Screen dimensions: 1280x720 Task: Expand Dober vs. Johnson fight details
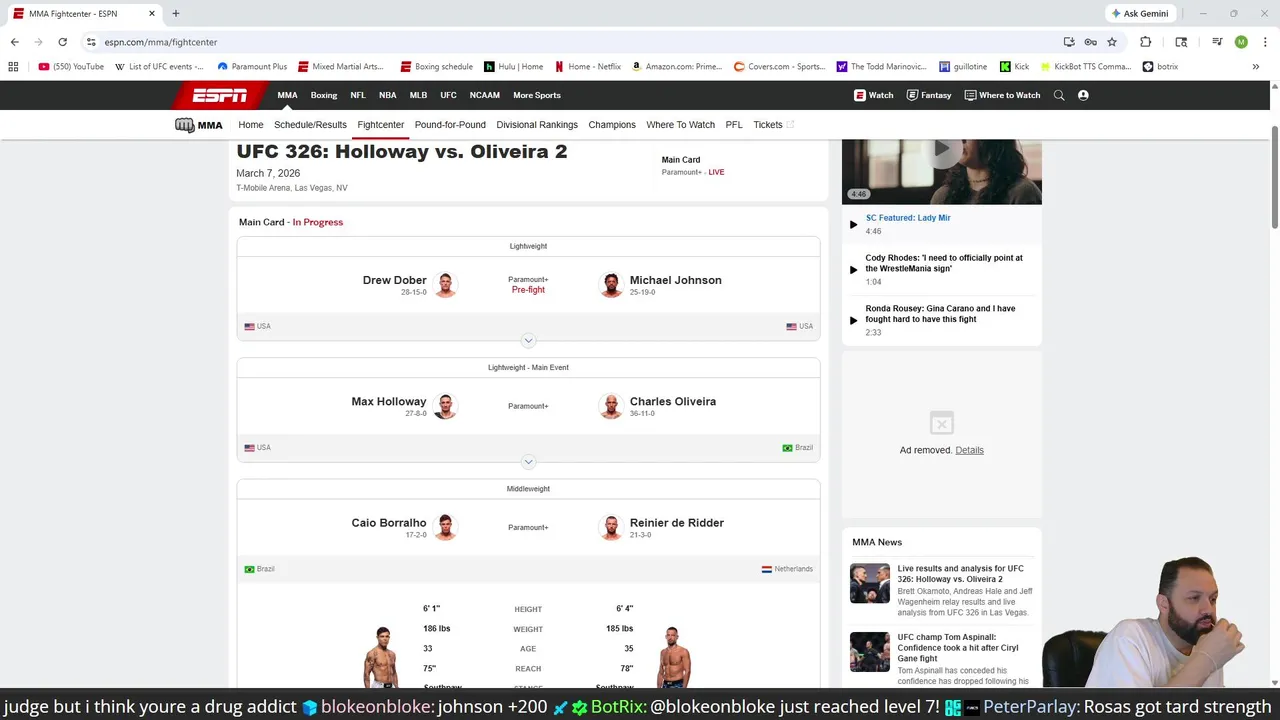coord(528,340)
